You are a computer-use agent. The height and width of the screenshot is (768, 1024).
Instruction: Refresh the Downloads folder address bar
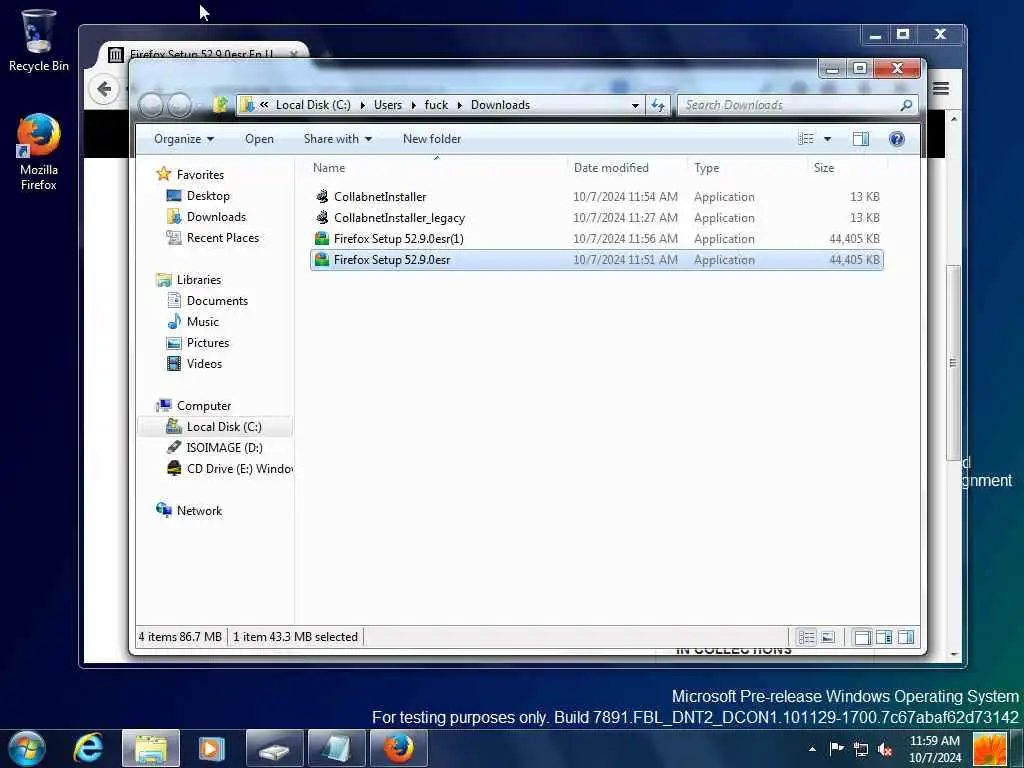click(658, 105)
